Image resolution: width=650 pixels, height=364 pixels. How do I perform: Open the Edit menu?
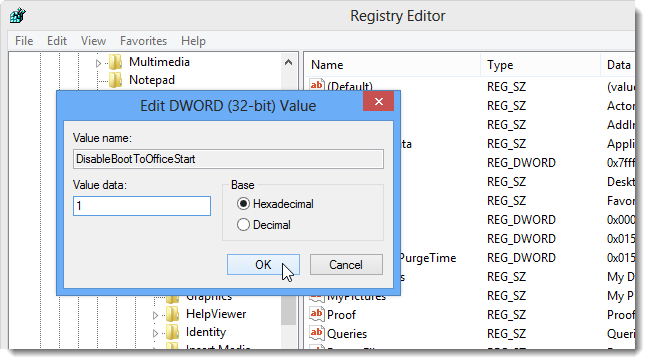point(57,41)
